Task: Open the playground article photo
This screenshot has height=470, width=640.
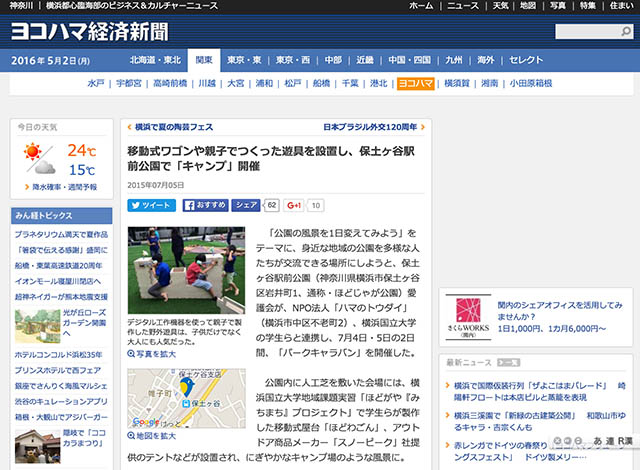Action: (x=186, y=270)
